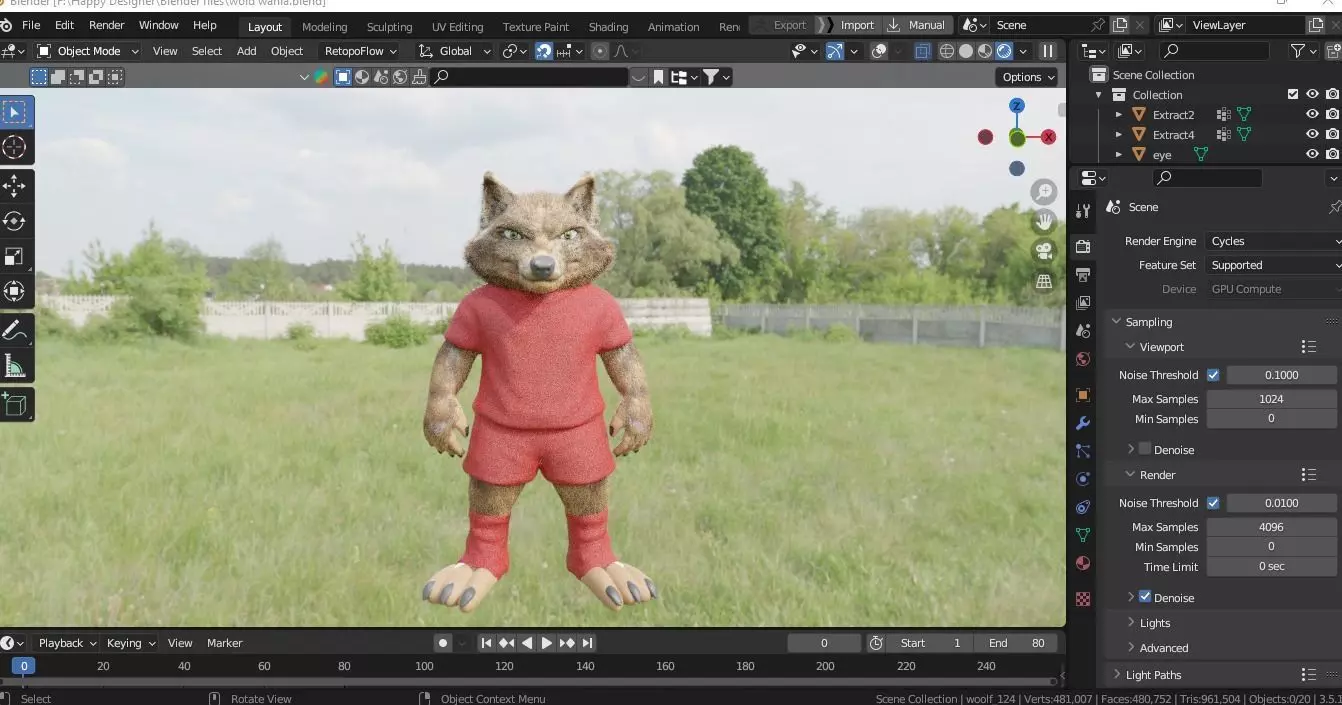
Task: Activate the 3D Cursor tool
Action: (x=15, y=148)
